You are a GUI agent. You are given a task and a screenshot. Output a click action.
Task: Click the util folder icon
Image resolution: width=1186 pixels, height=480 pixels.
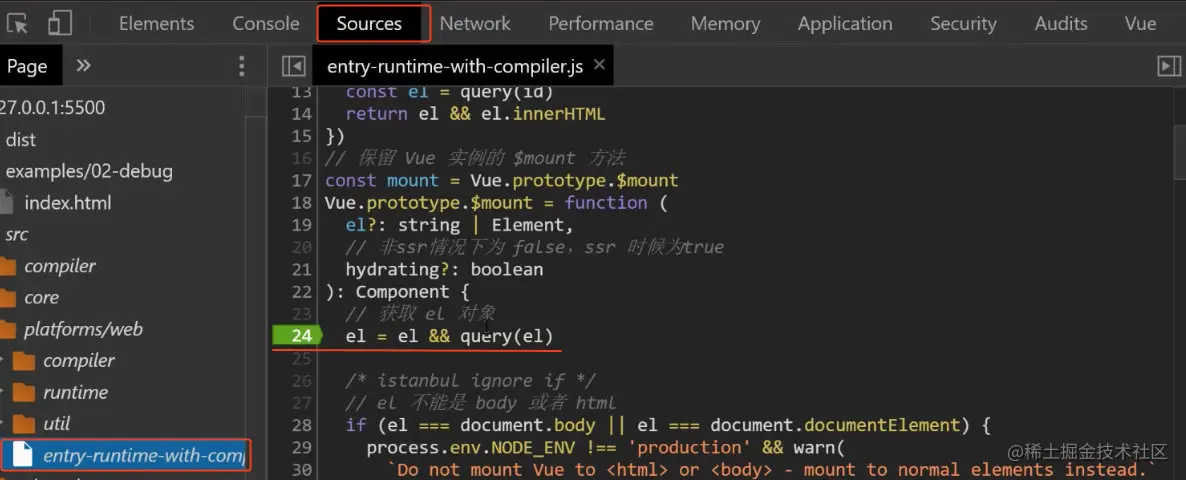click(x=24, y=424)
